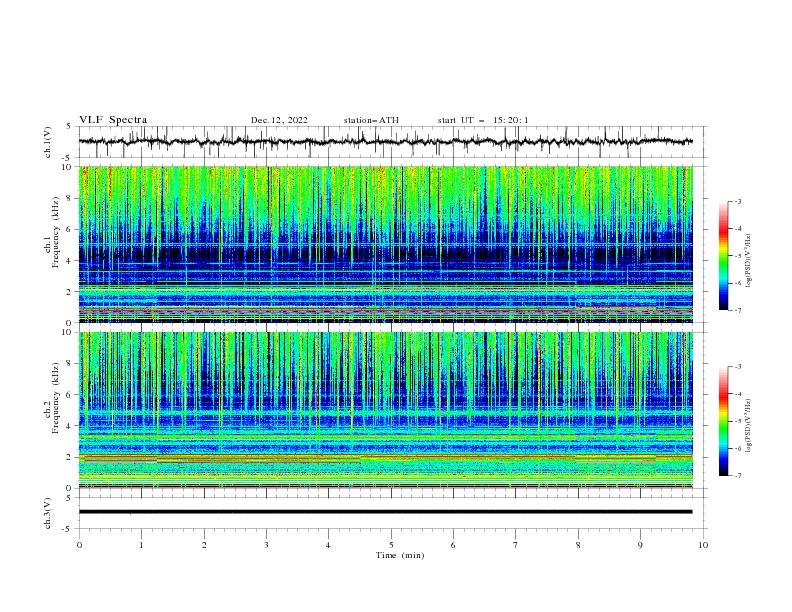Click inside the ch.2 spectrogram panel
Viewport: 792px width, 612px height.
point(385,410)
